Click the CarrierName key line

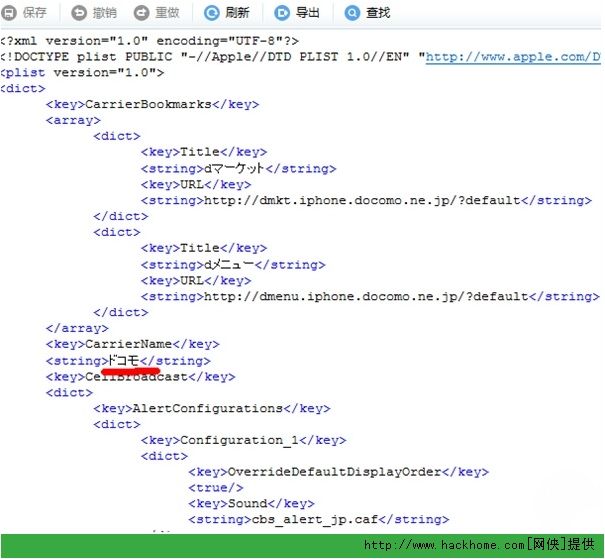[x=133, y=344]
